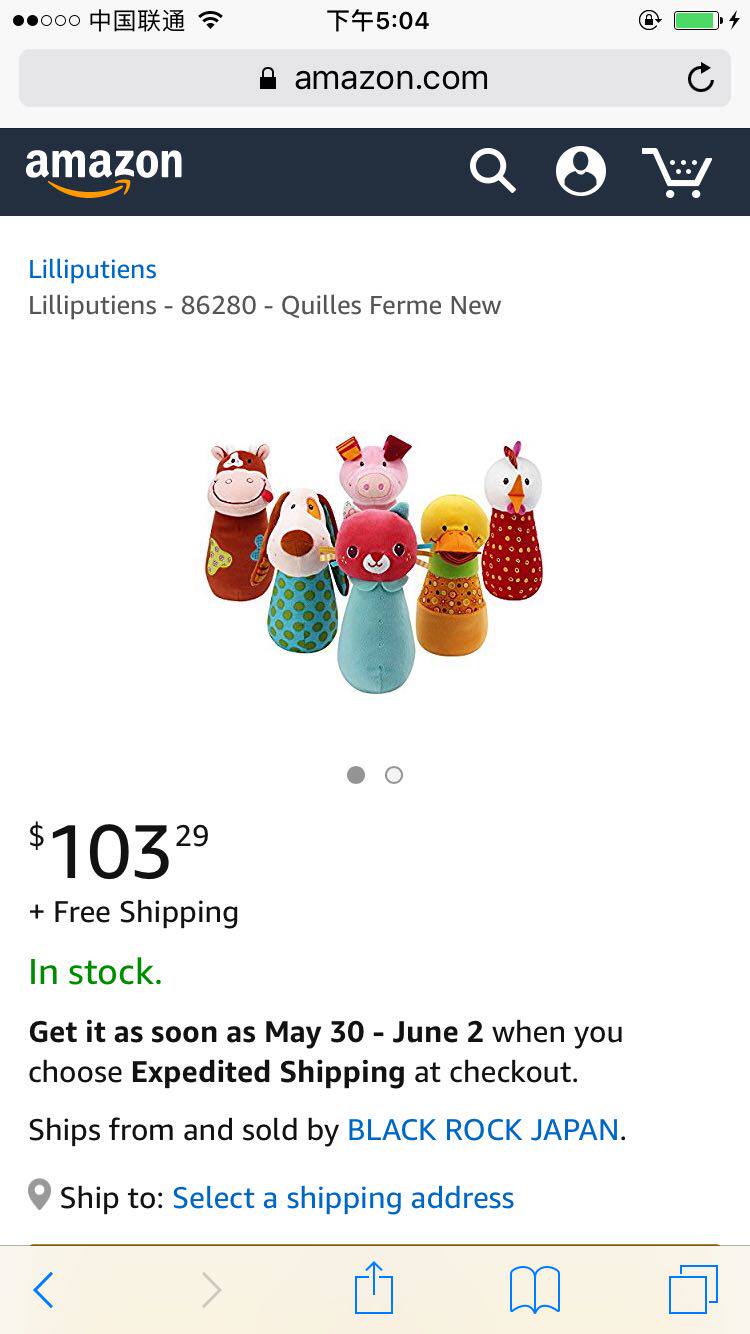750x1334 pixels.
Task: Click Select a shipping address link
Action: click(x=343, y=1198)
